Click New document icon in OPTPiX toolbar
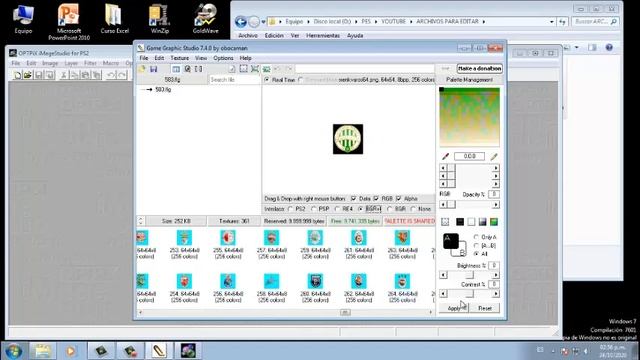Image resolution: width=640 pixels, height=360 pixels. click(x=18, y=75)
